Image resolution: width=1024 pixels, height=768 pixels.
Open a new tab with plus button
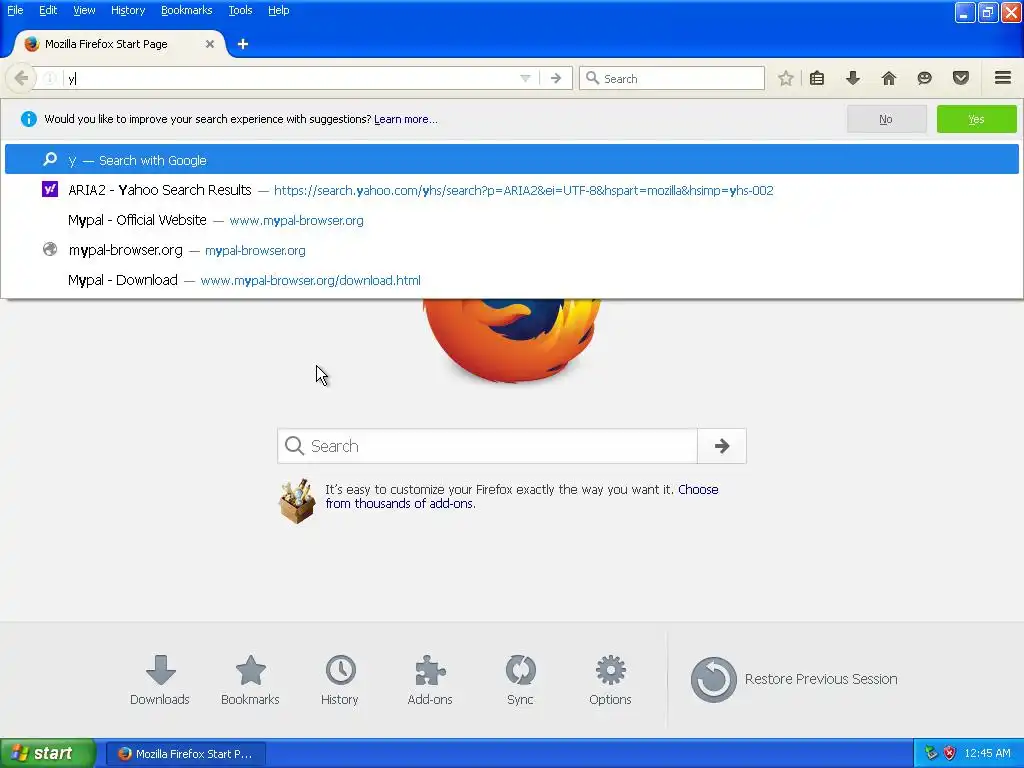pos(243,44)
